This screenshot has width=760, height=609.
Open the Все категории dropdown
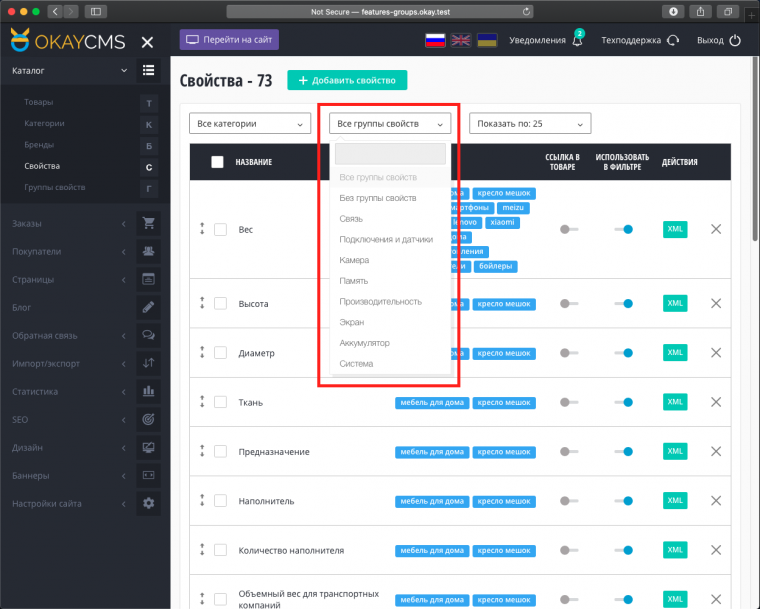point(250,124)
